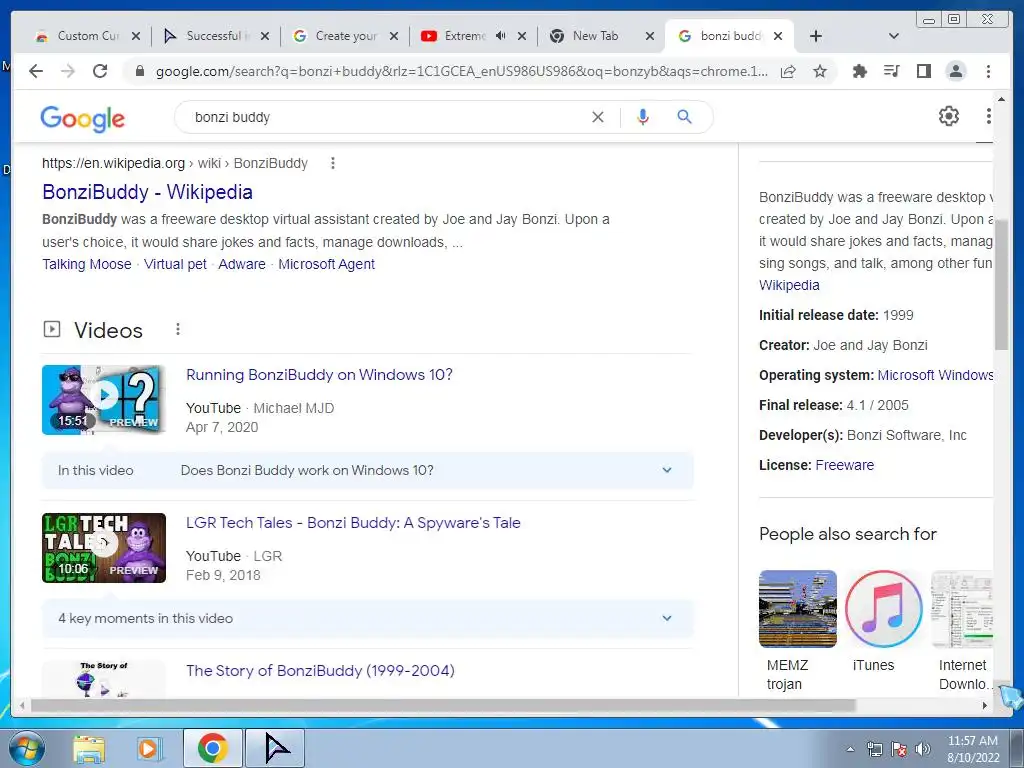1024x768 pixels.
Task: Close the bonzi buddy tab
Action: tap(778, 37)
